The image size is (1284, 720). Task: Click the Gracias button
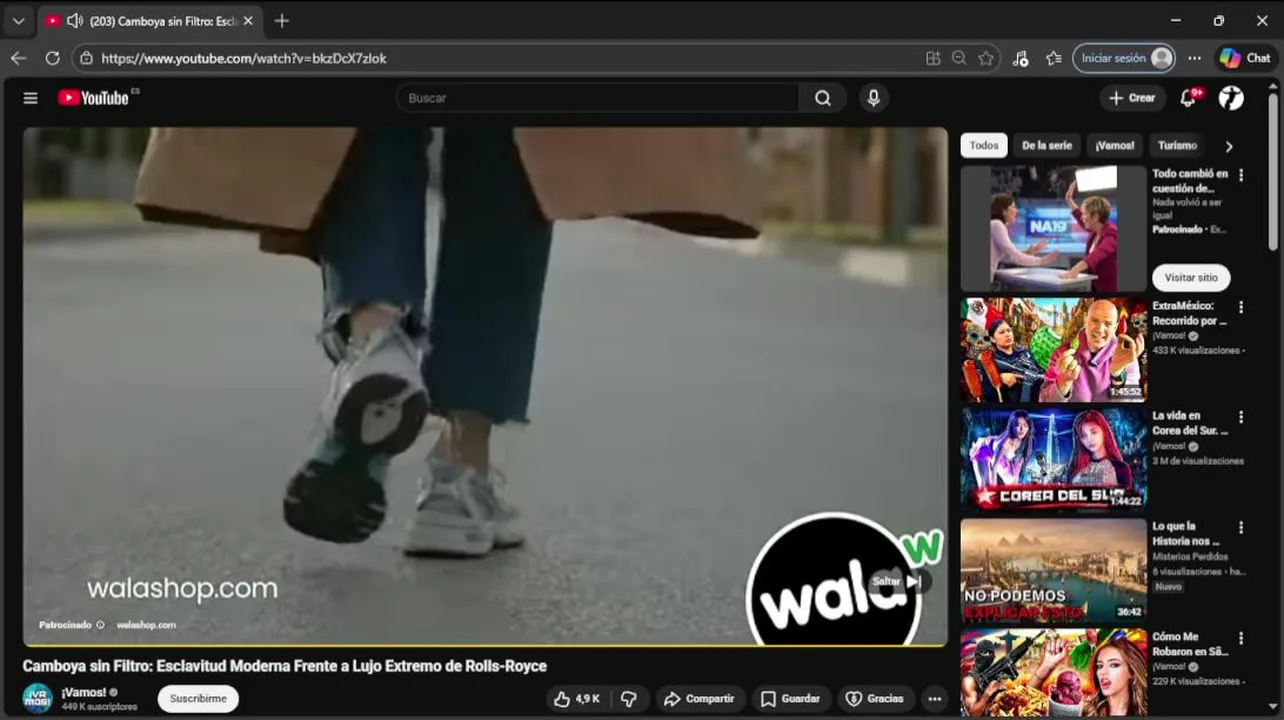875,699
